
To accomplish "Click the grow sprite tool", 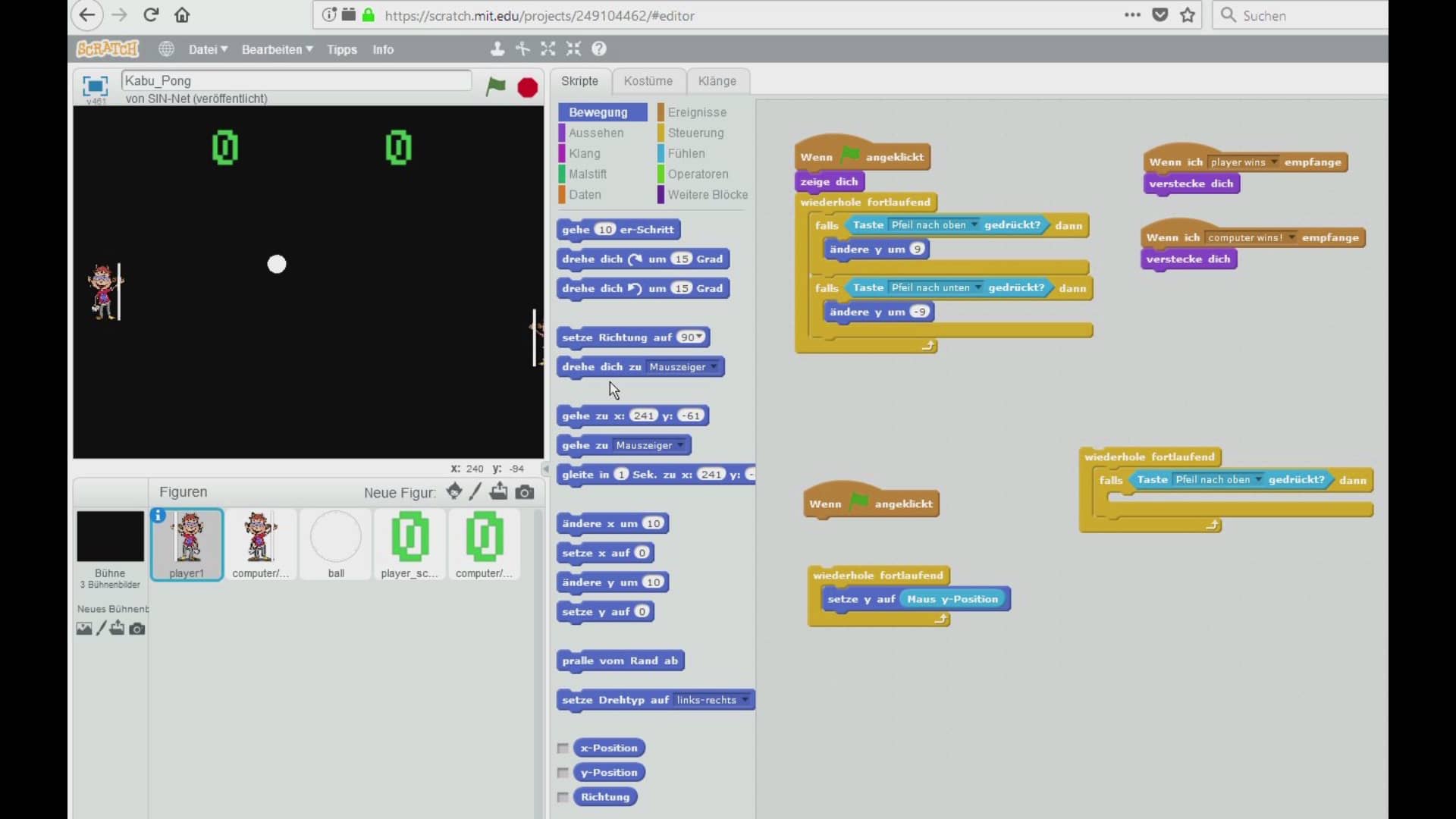I will (x=548, y=49).
